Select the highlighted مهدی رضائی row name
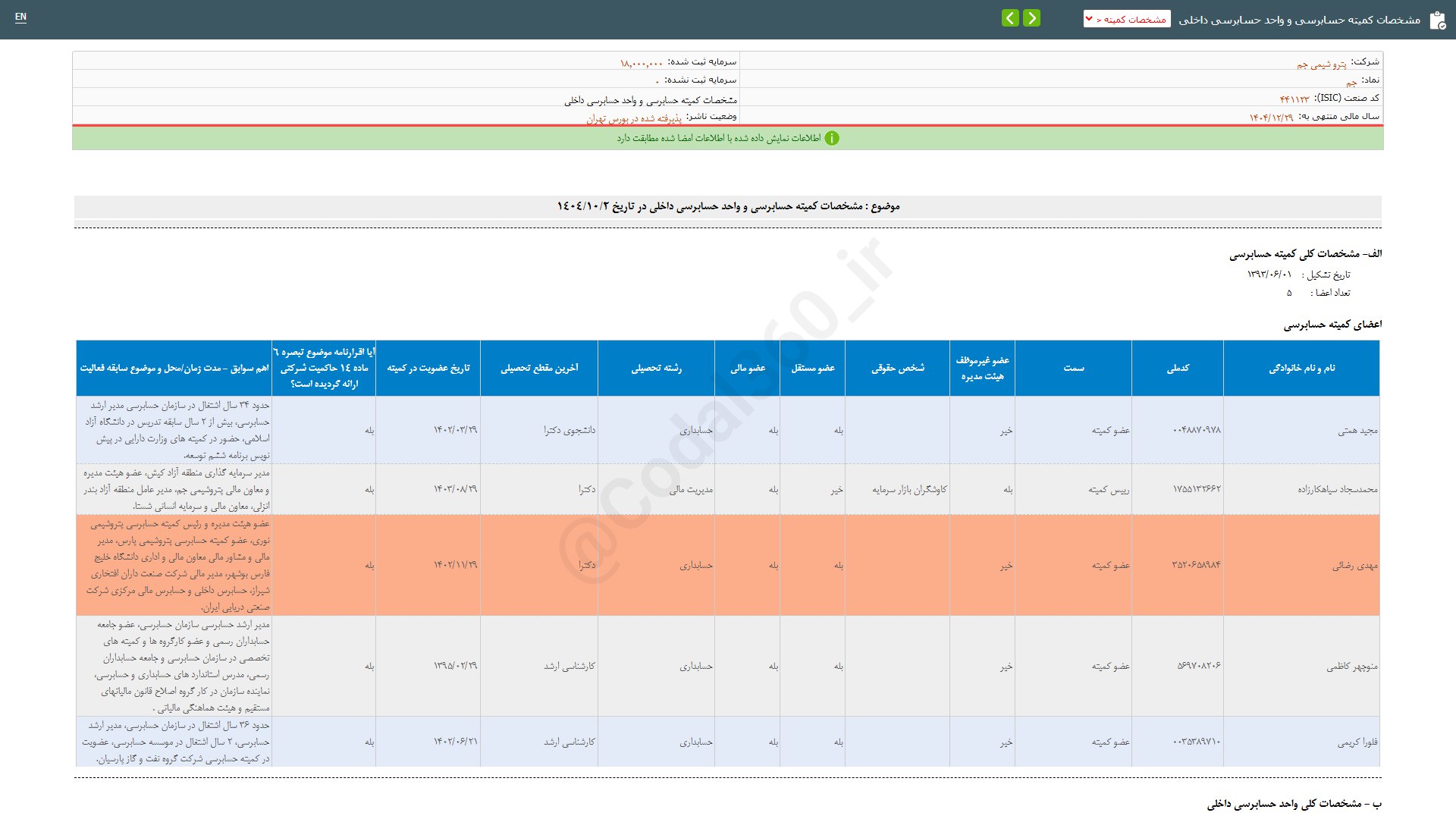The height and width of the screenshot is (819, 1456). tap(1354, 566)
